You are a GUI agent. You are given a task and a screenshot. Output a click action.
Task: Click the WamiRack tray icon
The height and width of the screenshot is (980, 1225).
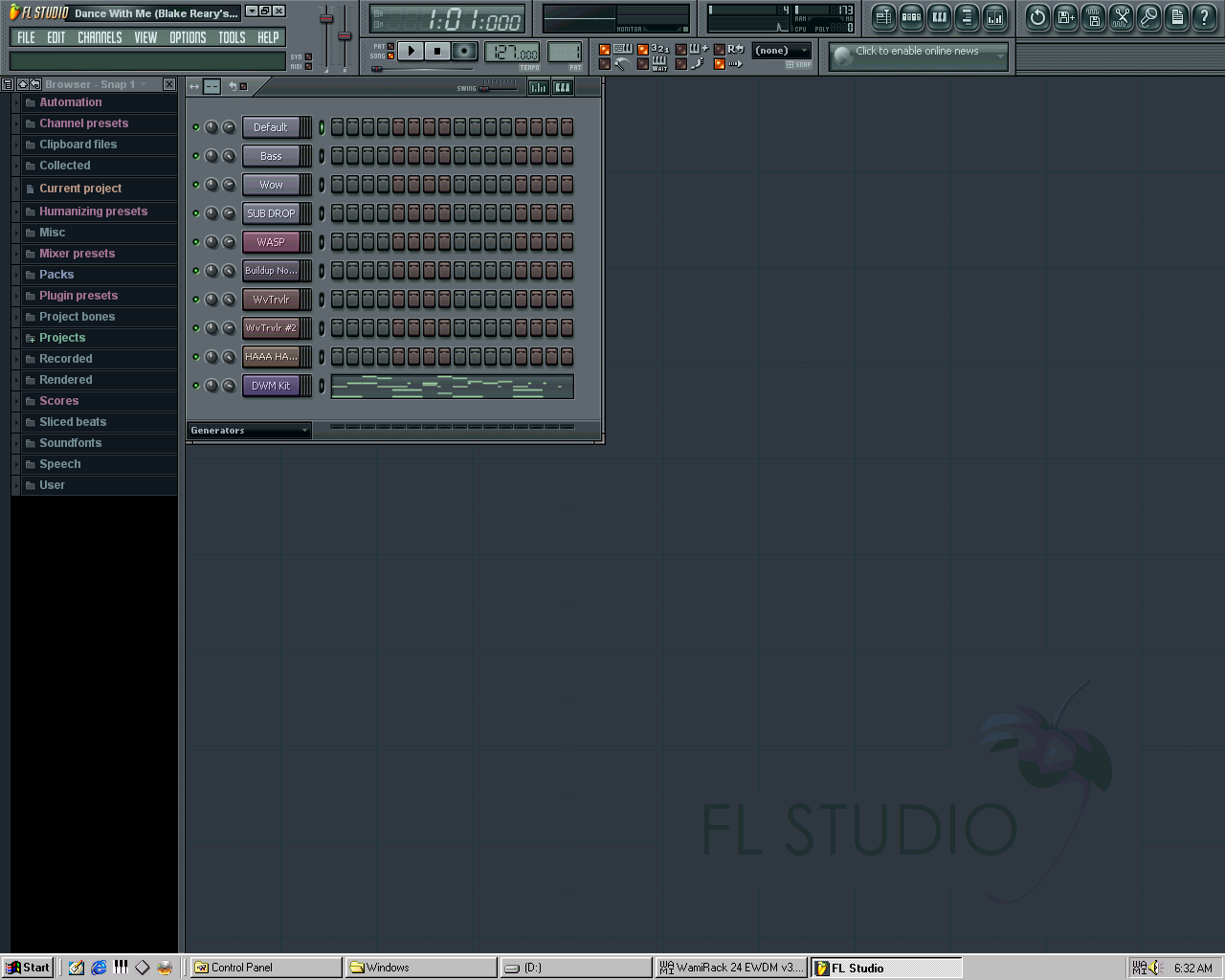(1140, 968)
